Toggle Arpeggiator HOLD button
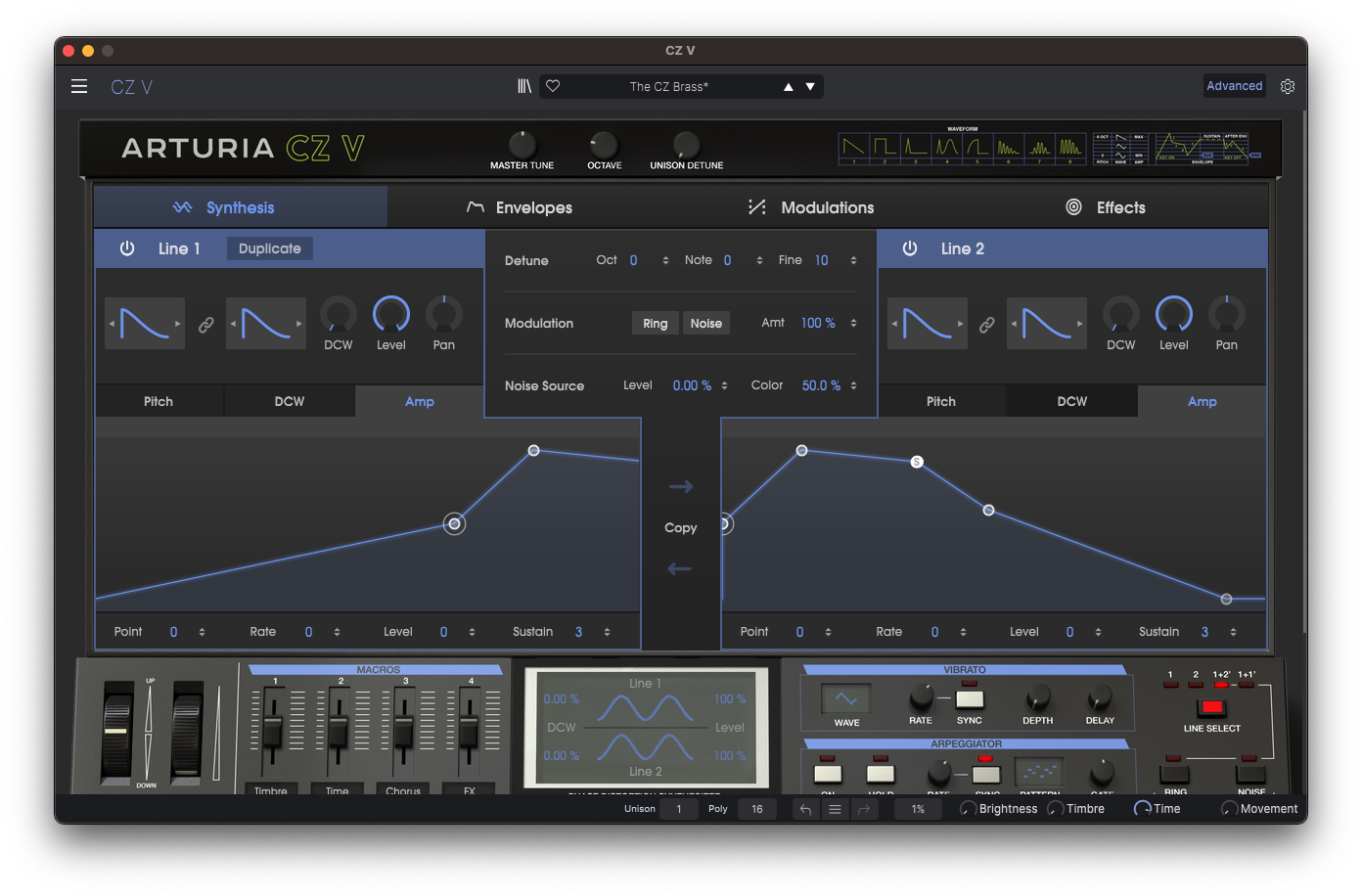The width and height of the screenshot is (1362, 896). [x=881, y=774]
